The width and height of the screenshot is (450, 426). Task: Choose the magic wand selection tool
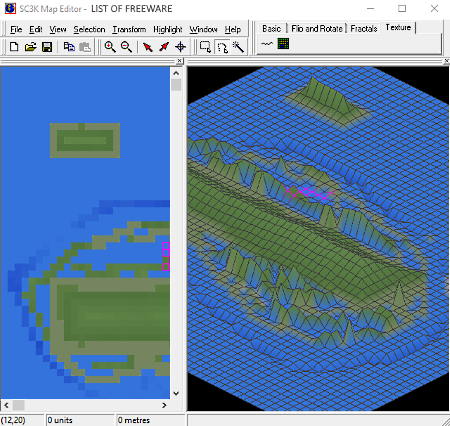coord(238,47)
